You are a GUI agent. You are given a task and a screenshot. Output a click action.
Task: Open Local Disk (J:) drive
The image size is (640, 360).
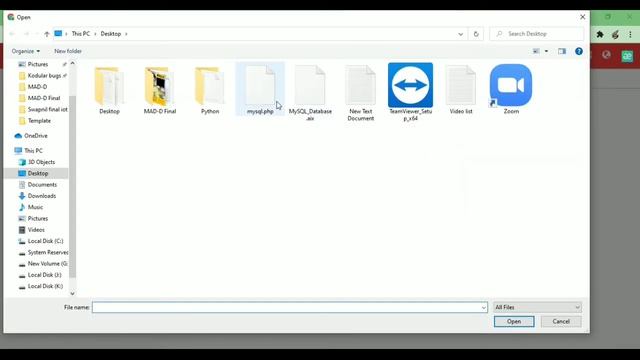point(44,275)
